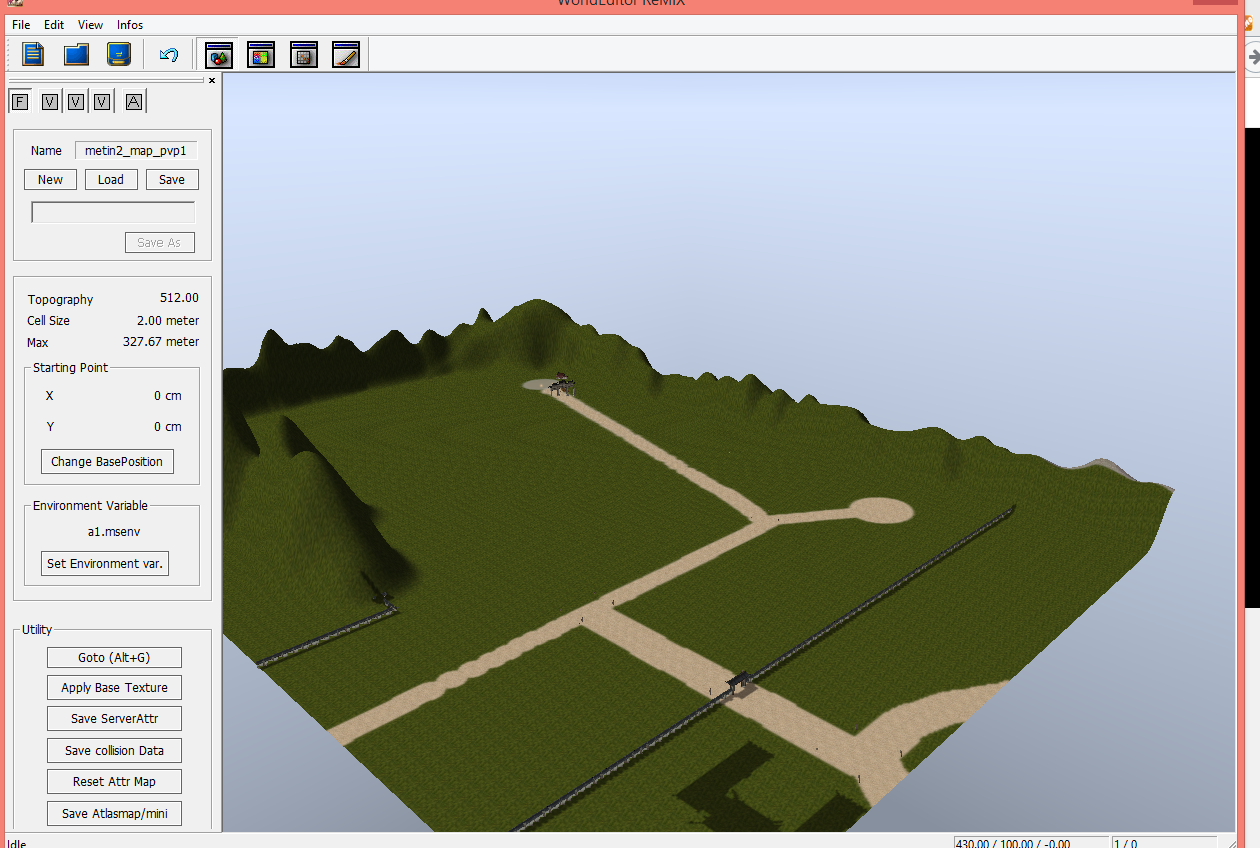Open the View menu
The image size is (1260, 848).
click(90, 24)
